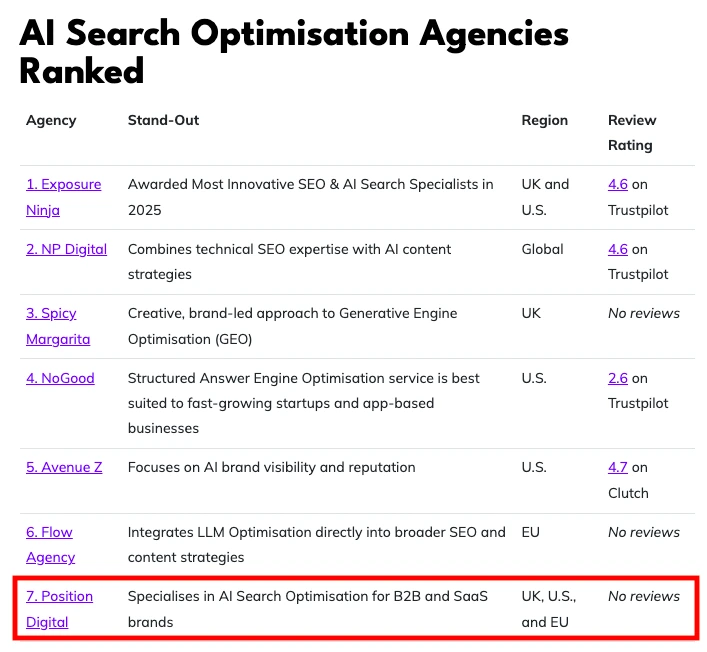
Task: Open Avenue Z's 4.7 Clutch rating link
Action: click(618, 467)
